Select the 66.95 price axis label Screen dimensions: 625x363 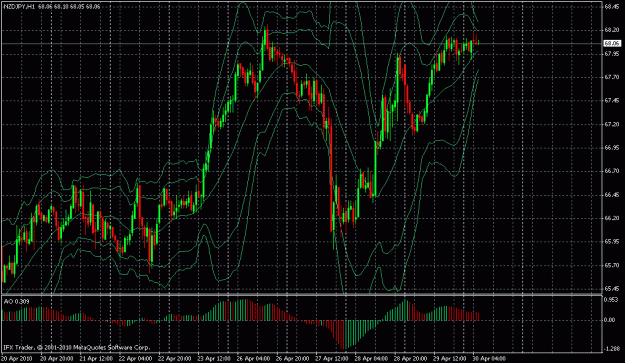[611, 147]
